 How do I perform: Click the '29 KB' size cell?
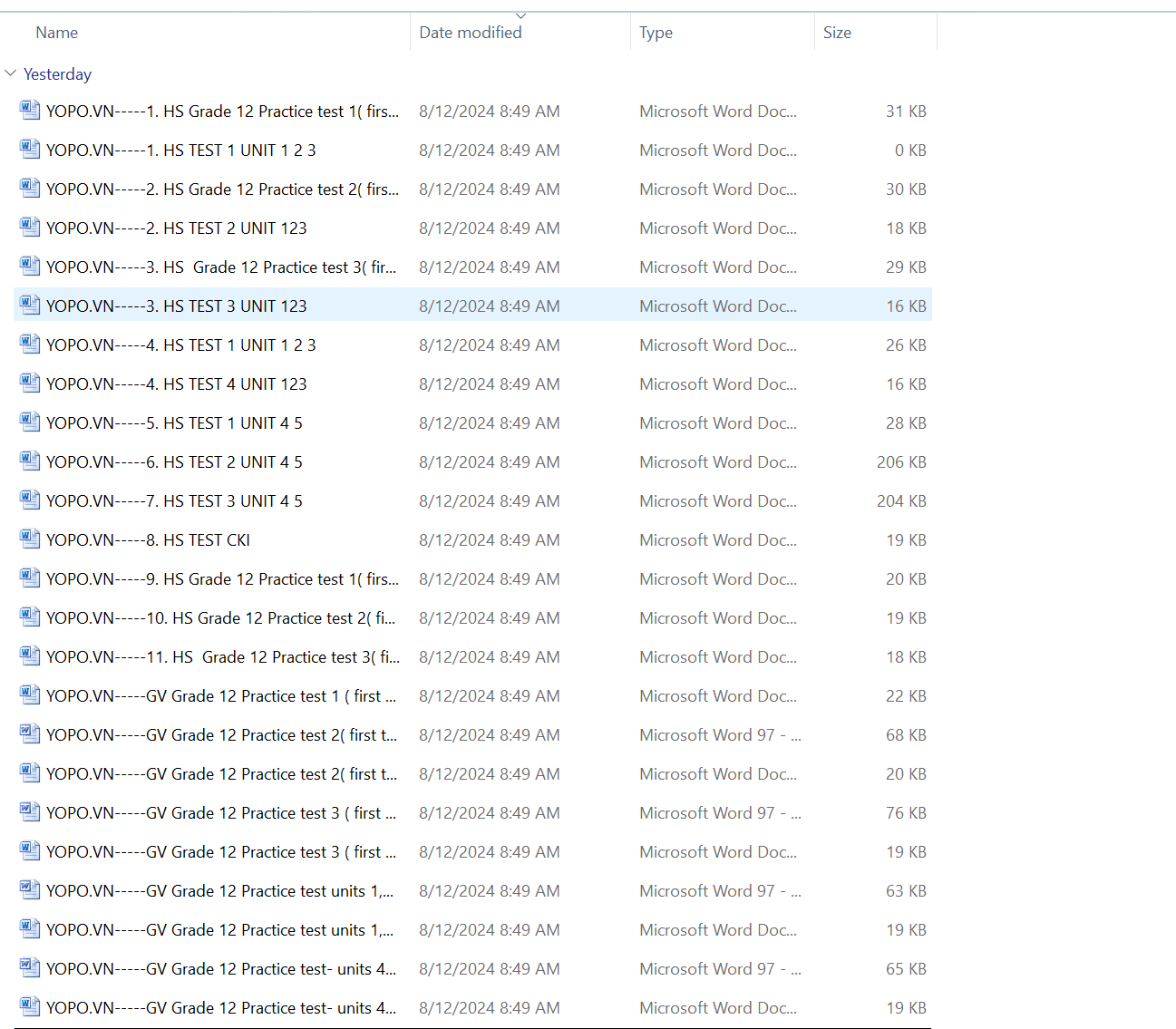[906, 267]
